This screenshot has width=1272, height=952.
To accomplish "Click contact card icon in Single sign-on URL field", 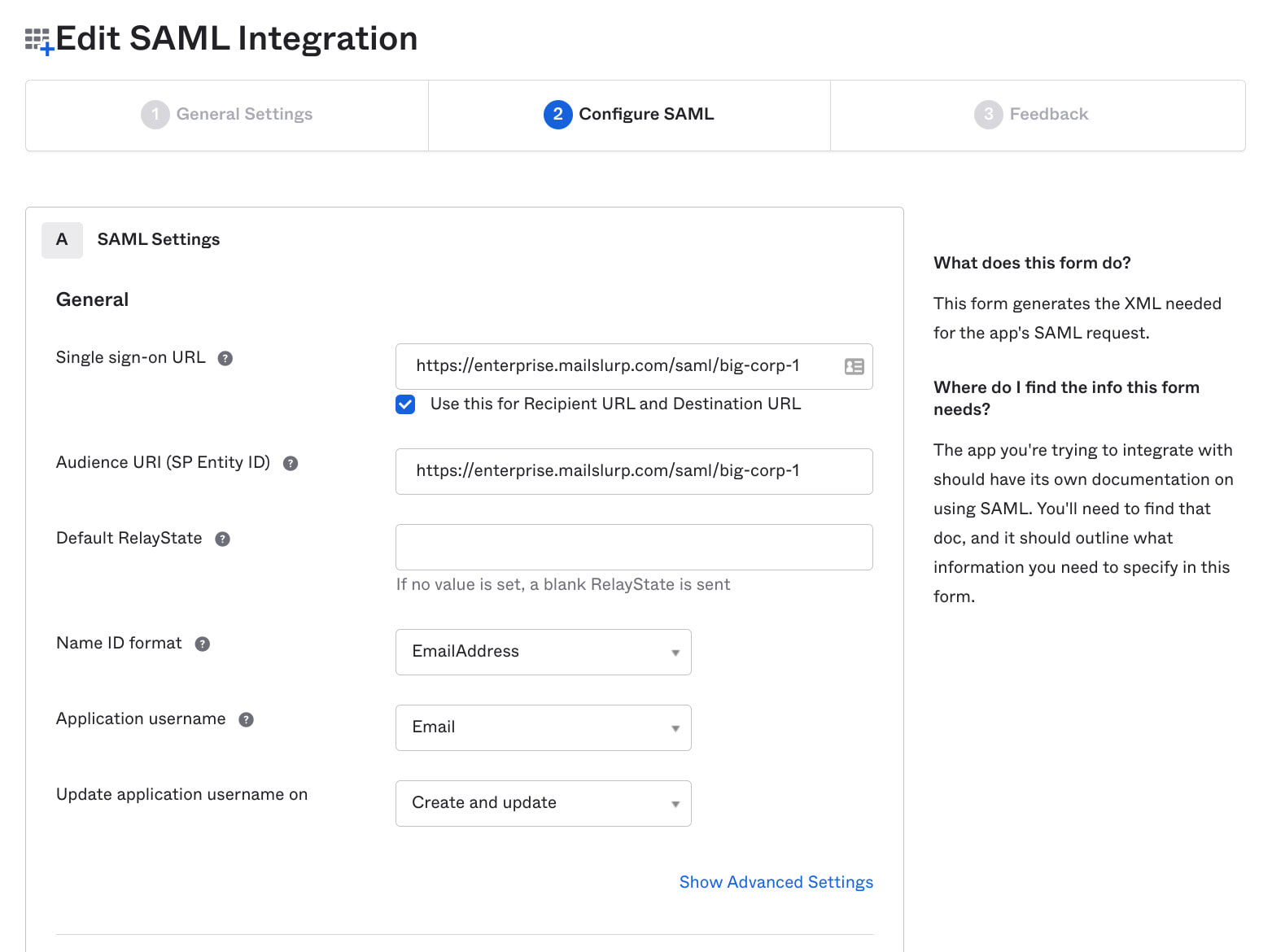I will 854,367.
